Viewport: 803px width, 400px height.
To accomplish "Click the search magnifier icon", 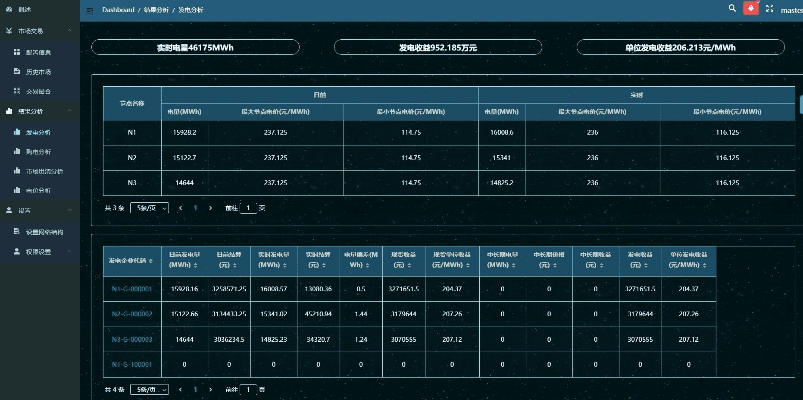I will point(731,8).
